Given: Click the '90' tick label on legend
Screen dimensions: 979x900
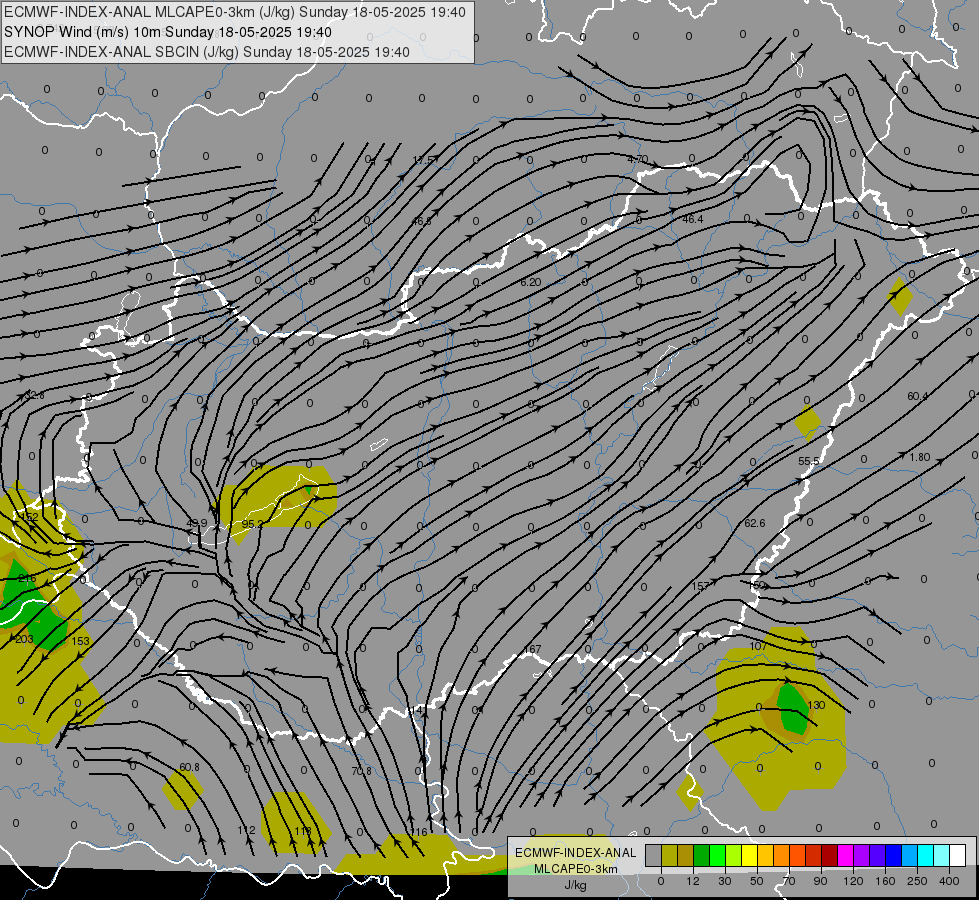Looking at the screenshot, I should pyautogui.click(x=820, y=881).
